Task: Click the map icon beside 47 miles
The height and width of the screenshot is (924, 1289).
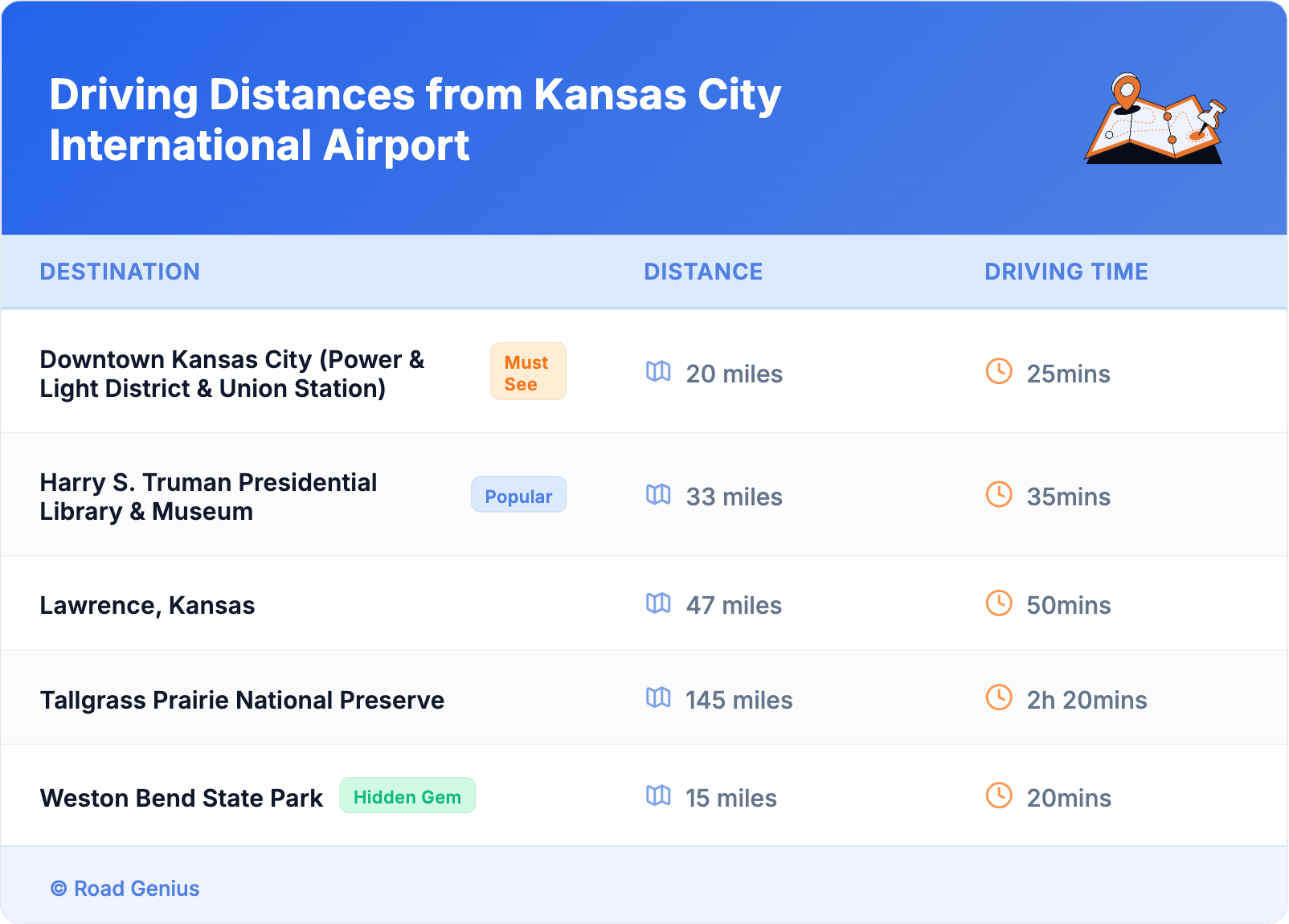Action: pos(658,603)
